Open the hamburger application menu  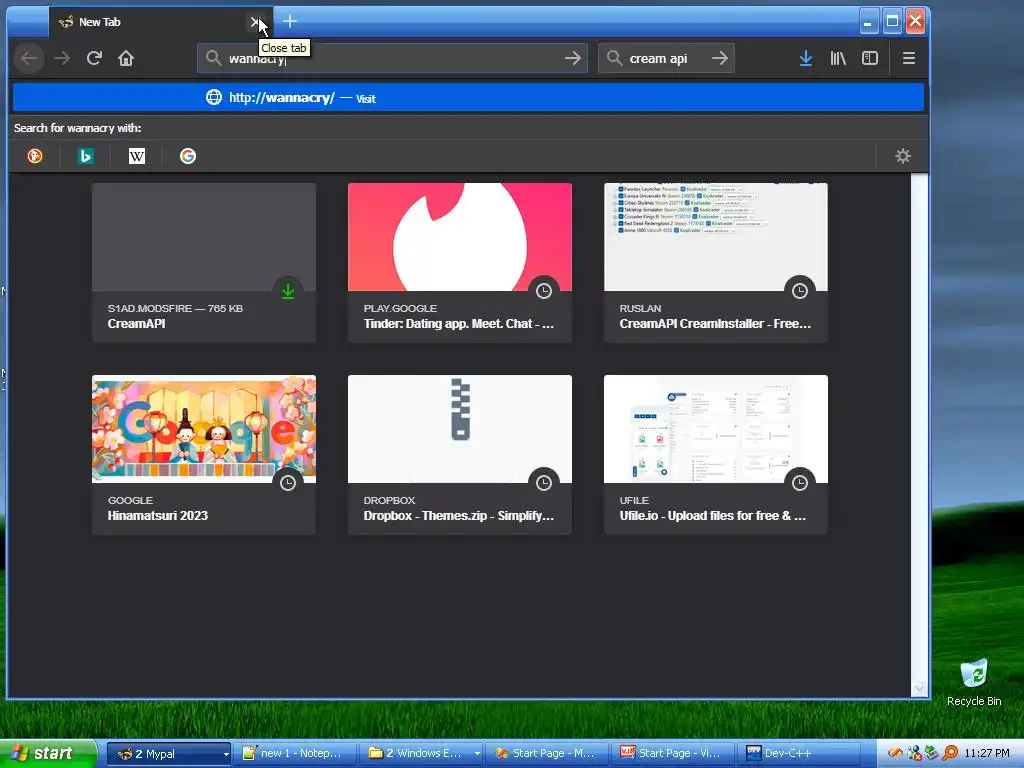tap(908, 59)
